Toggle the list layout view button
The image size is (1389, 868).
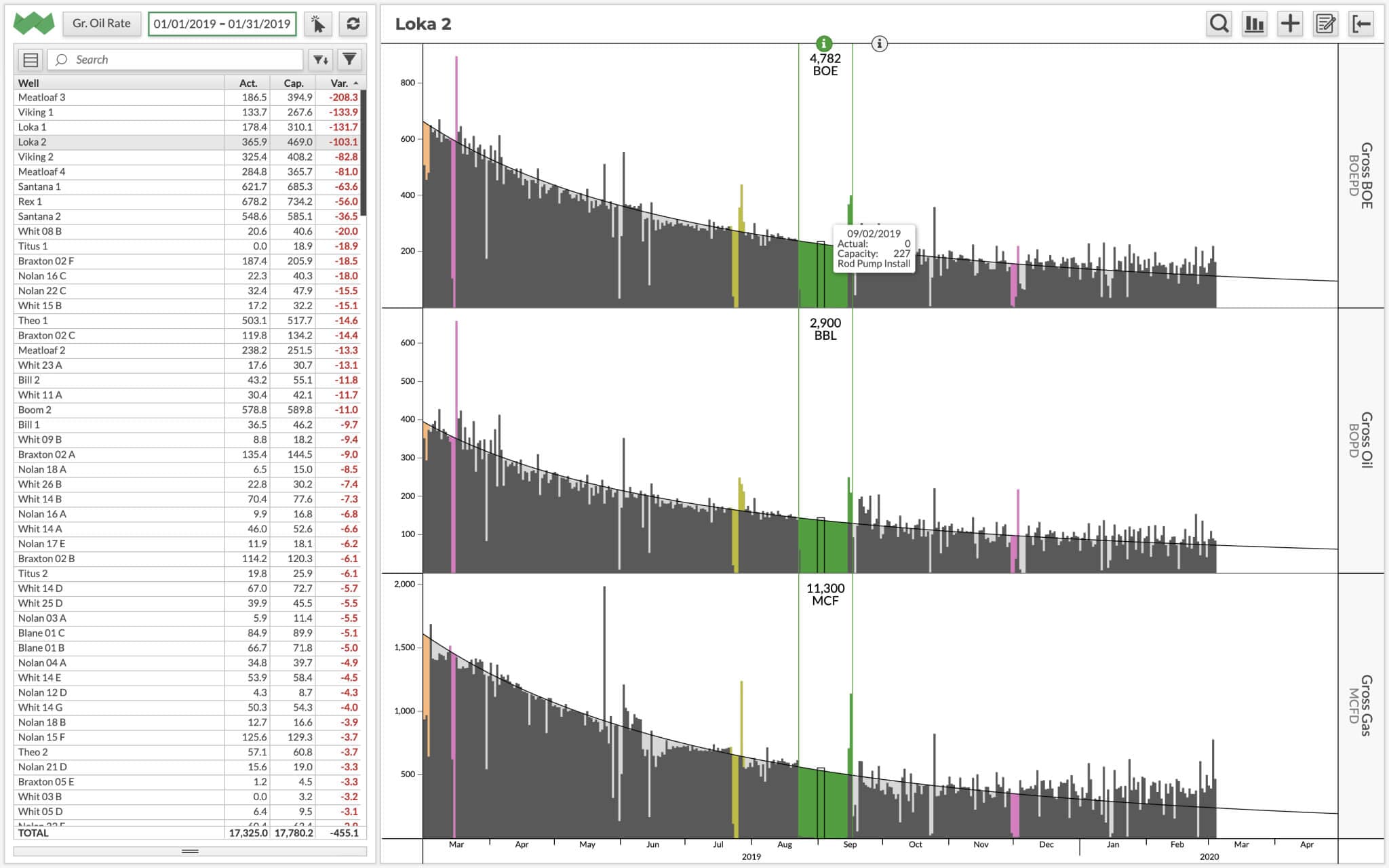tap(31, 60)
